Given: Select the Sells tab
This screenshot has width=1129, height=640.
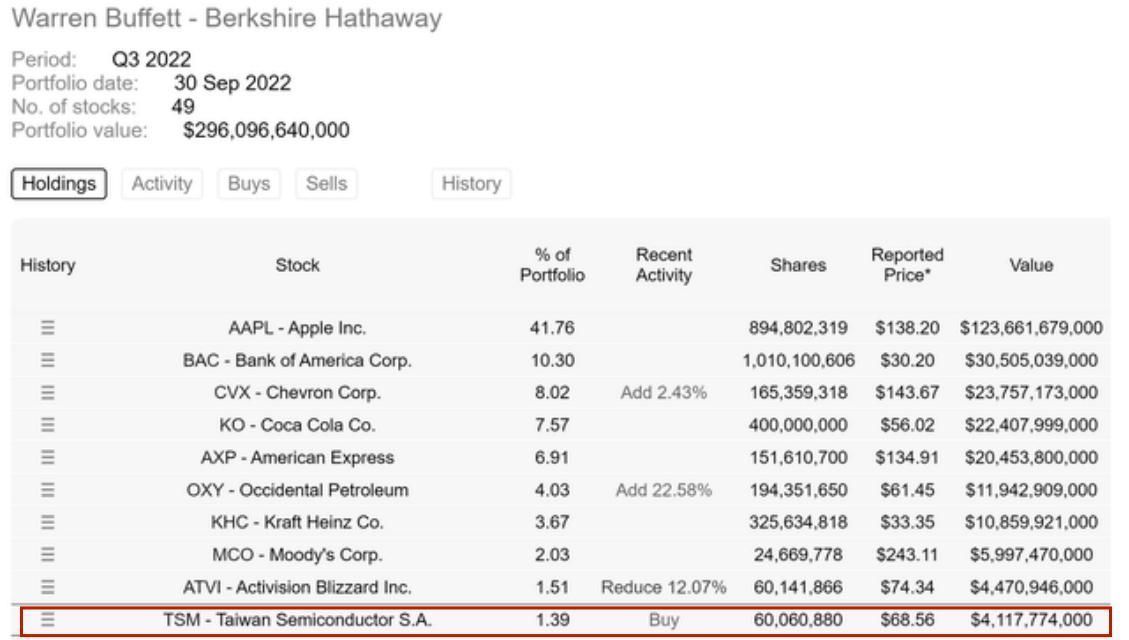Looking at the screenshot, I should 326,184.
